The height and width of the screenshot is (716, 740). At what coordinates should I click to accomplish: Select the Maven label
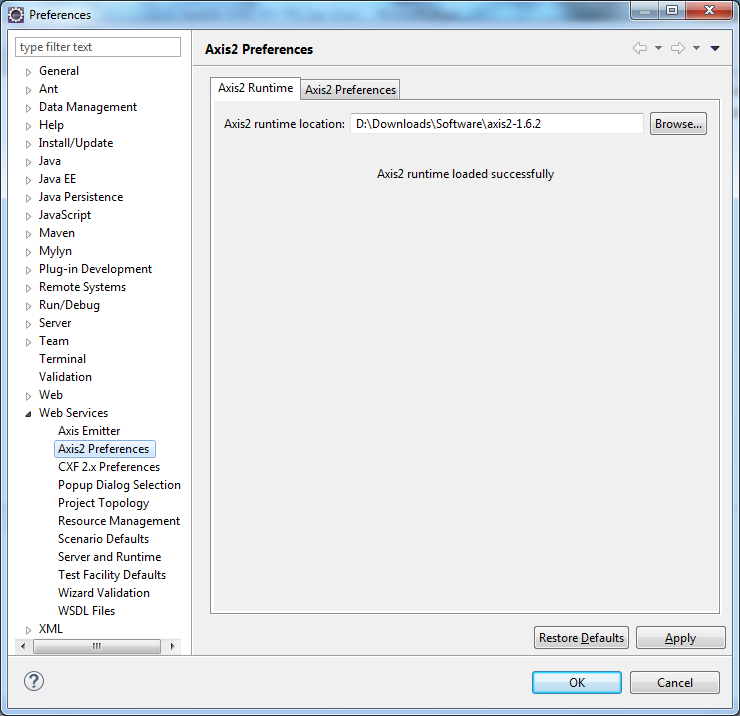(x=57, y=233)
